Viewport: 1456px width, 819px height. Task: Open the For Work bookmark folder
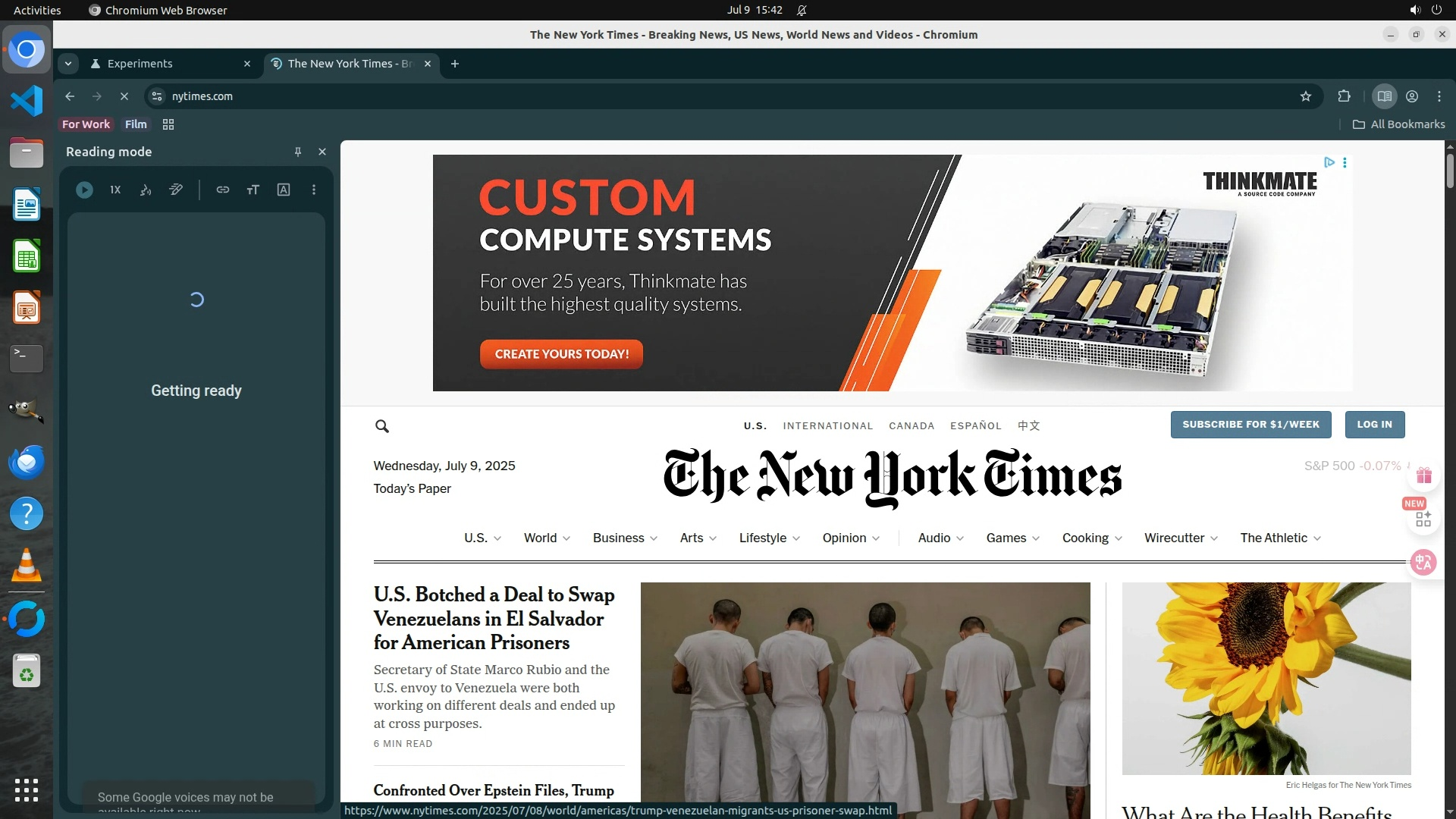point(86,124)
